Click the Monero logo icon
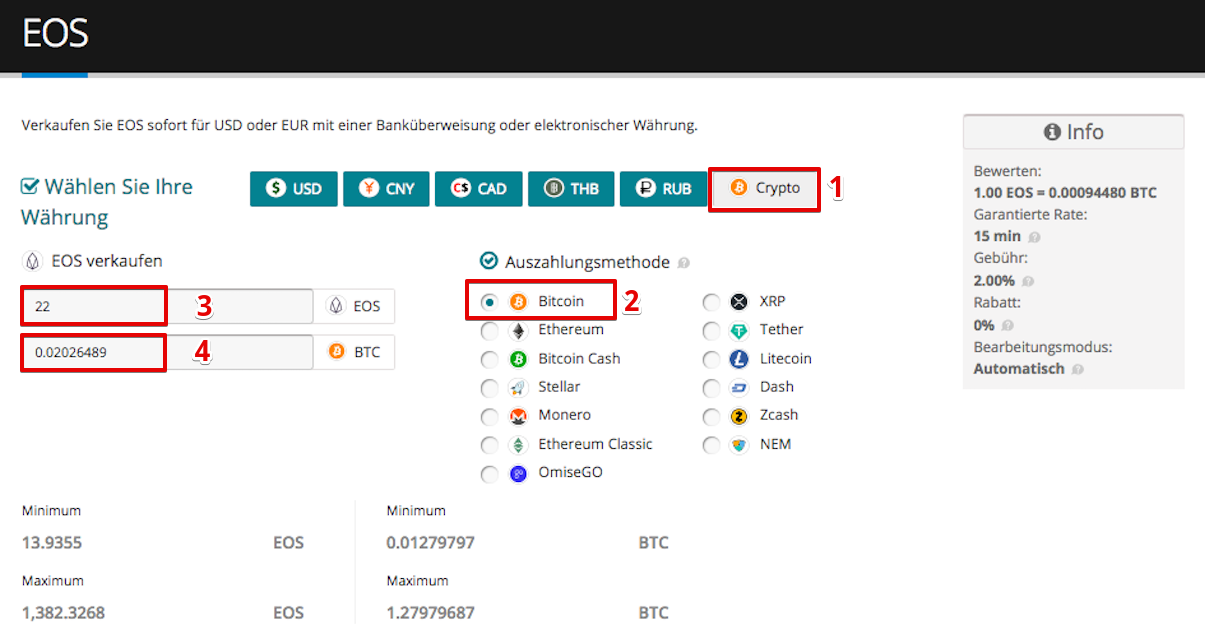 518,416
